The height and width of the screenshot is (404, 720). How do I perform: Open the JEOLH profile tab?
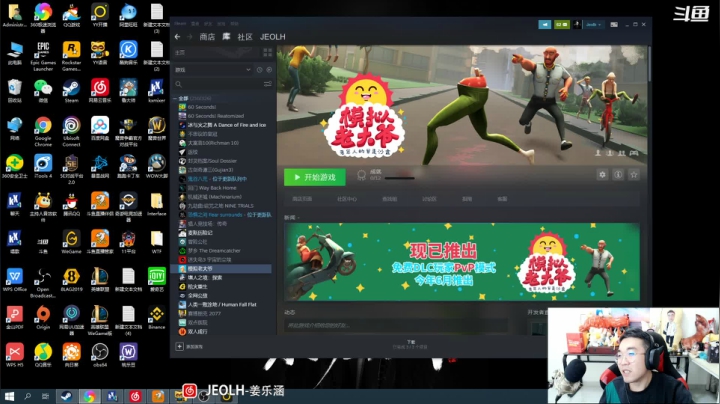point(272,37)
